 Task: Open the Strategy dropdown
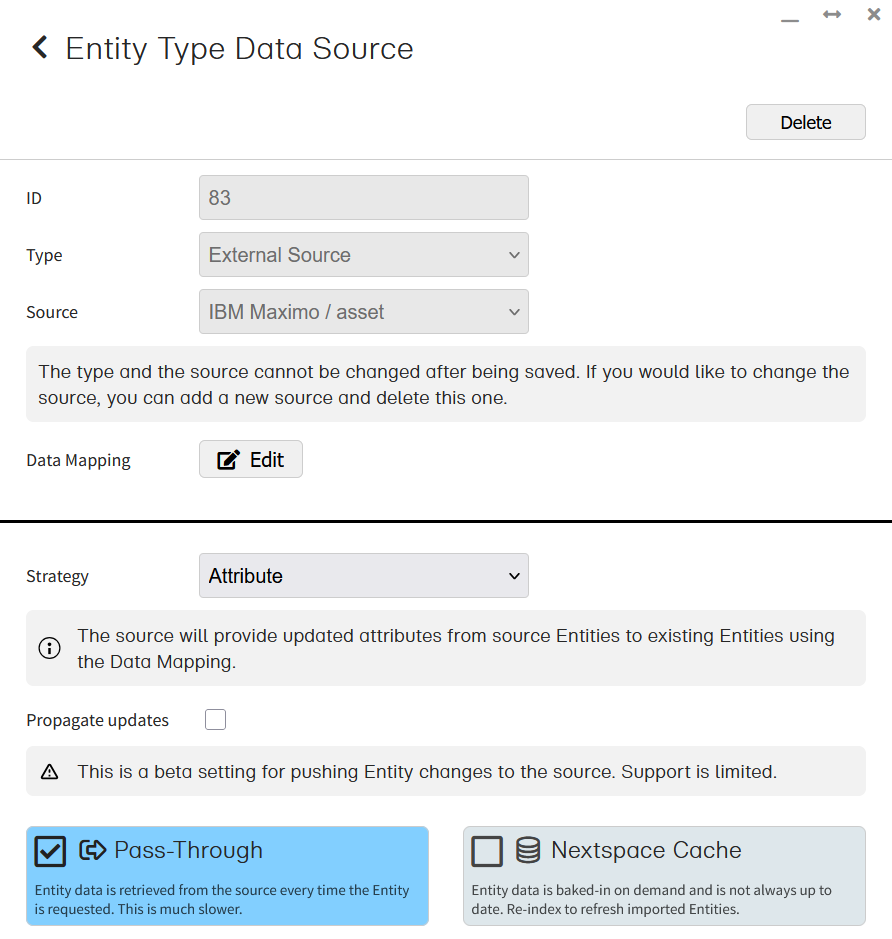pos(364,576)
